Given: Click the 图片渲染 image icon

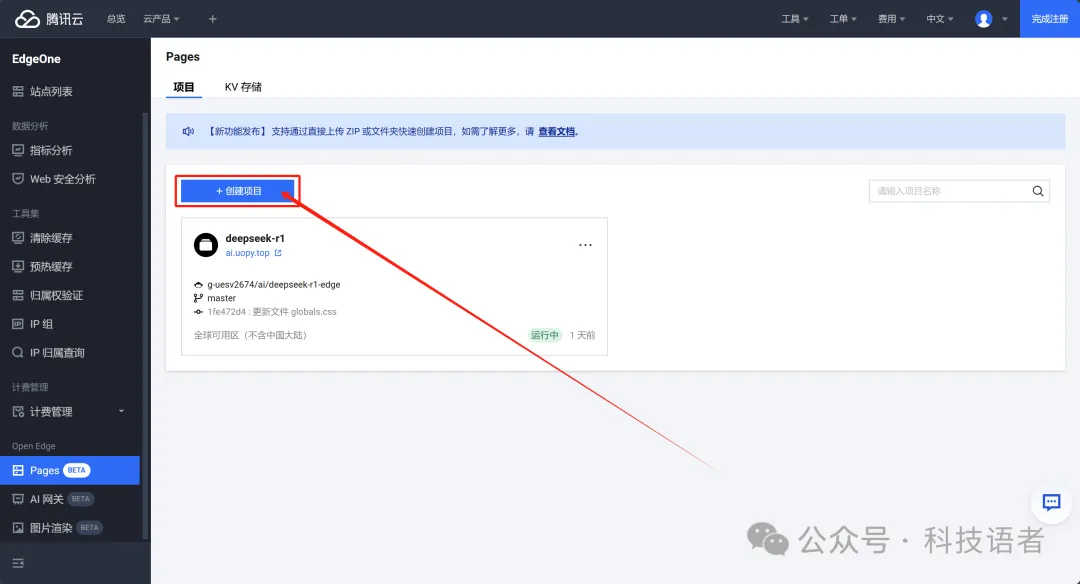Looking at the screenshot, I should coord(18,528).
